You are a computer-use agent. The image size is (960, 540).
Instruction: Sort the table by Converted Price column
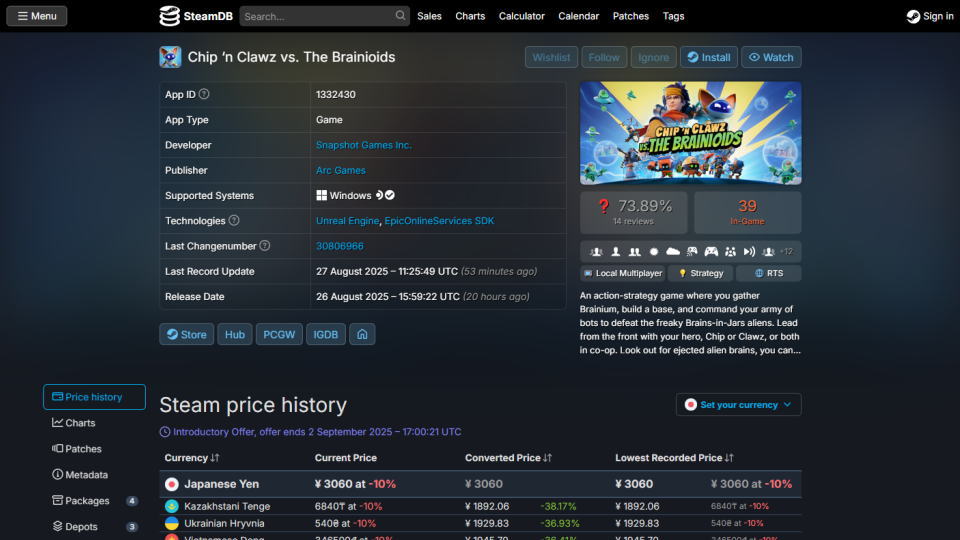click(508, 458)
